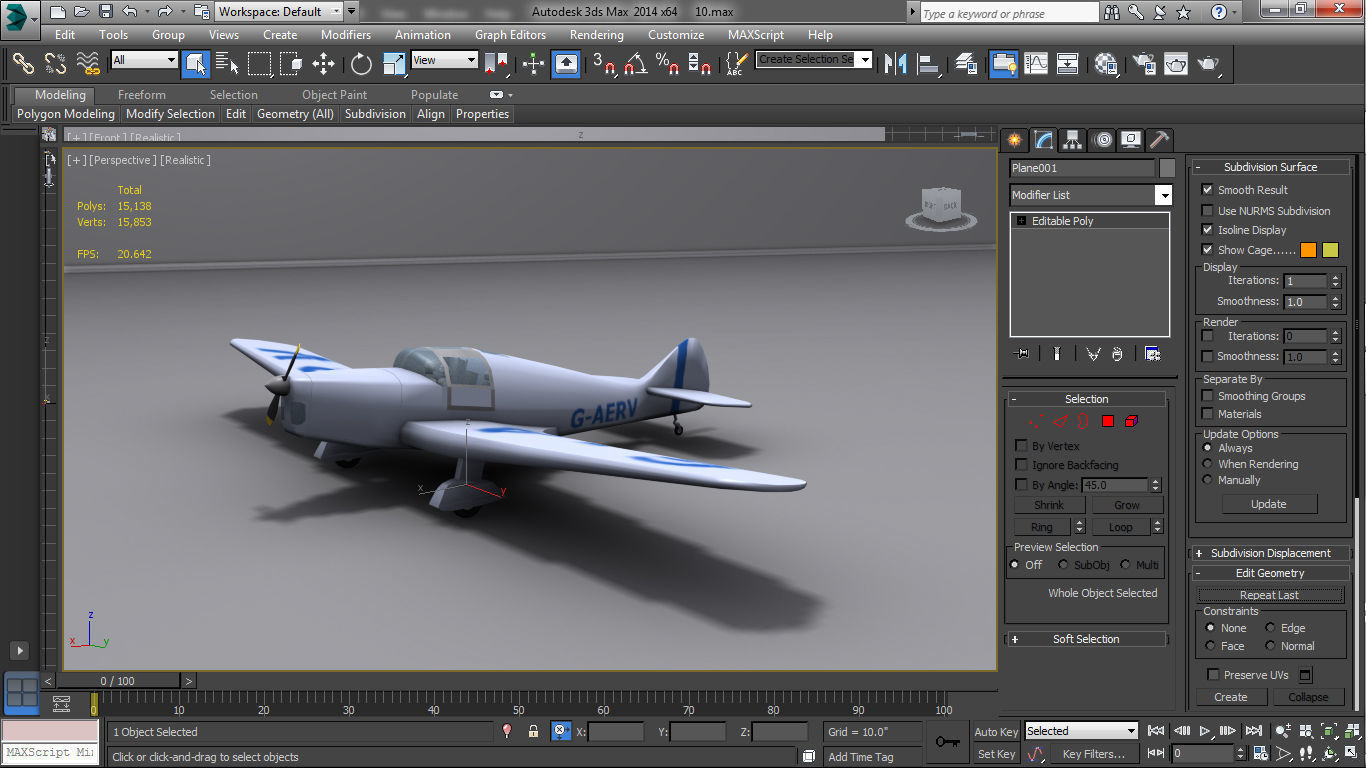The image size is (1366, 768).
Task: Click the Grow selection button
Action: point(1127,505)
